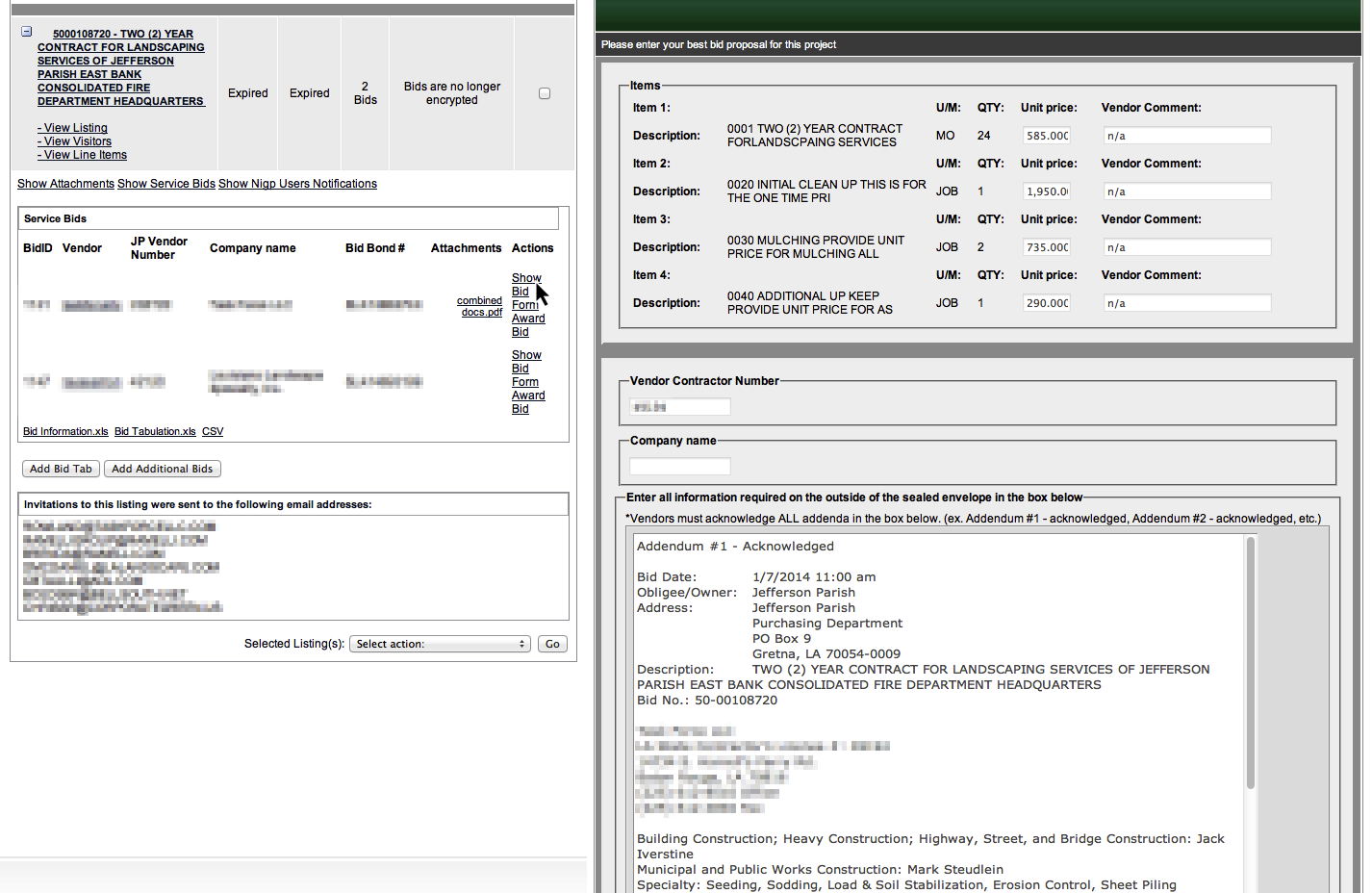Click Award Bid for the first bid
The width and height of the screenshot is (1372, 893).
point(528,325)
